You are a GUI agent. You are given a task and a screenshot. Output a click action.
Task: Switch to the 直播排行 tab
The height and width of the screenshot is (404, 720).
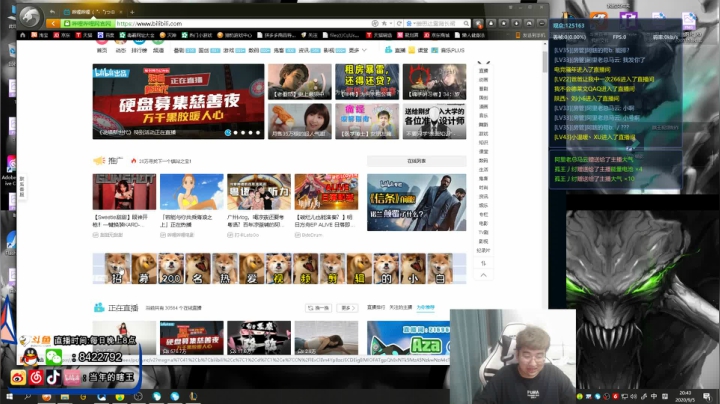point(376,307)
